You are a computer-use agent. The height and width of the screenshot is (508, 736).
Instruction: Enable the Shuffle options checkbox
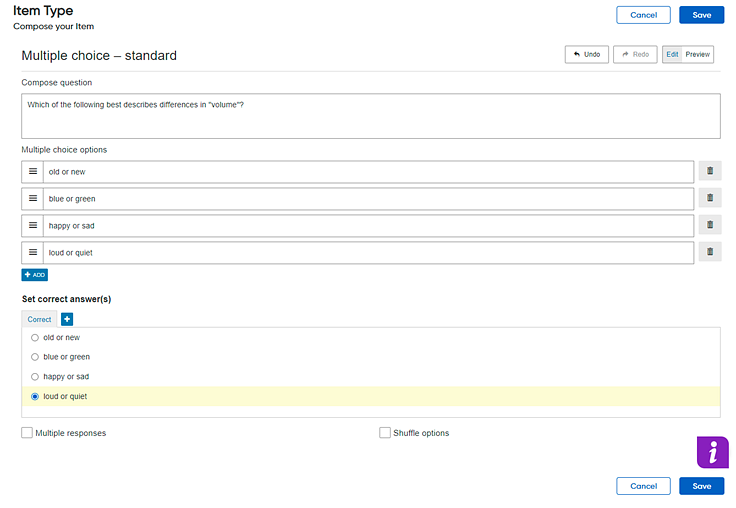pyautogui.click(x=385, y=432)
